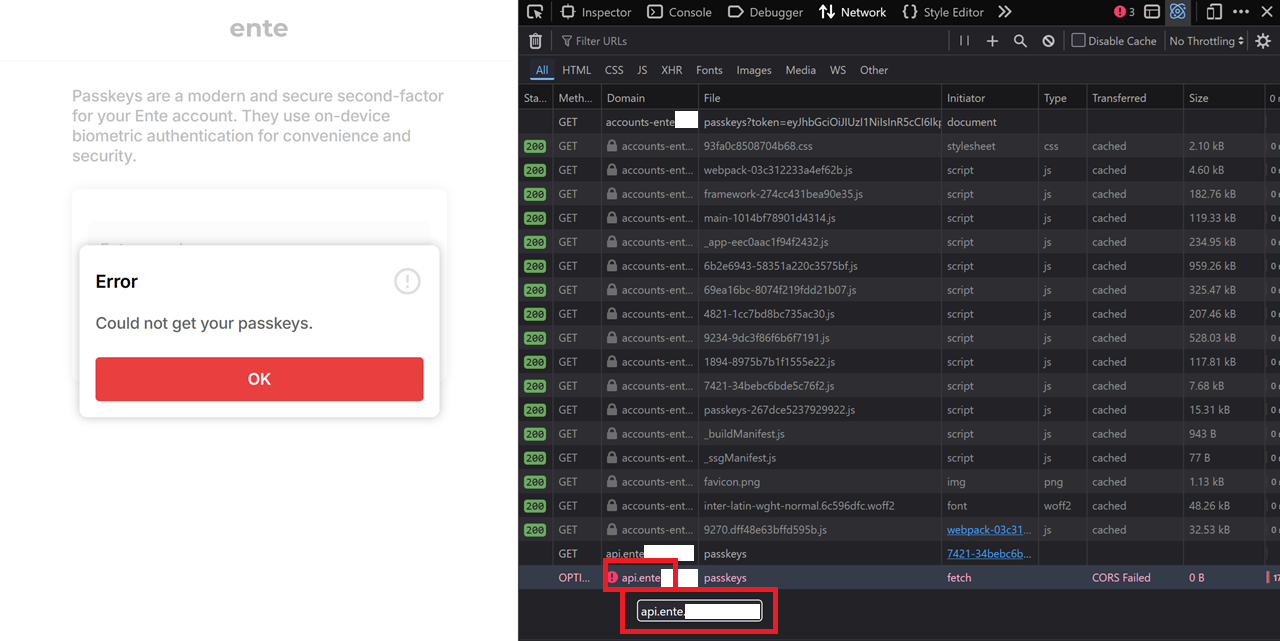Filter requests by HTML
This screenshot has width=1280, height=641.
point(577,70)
